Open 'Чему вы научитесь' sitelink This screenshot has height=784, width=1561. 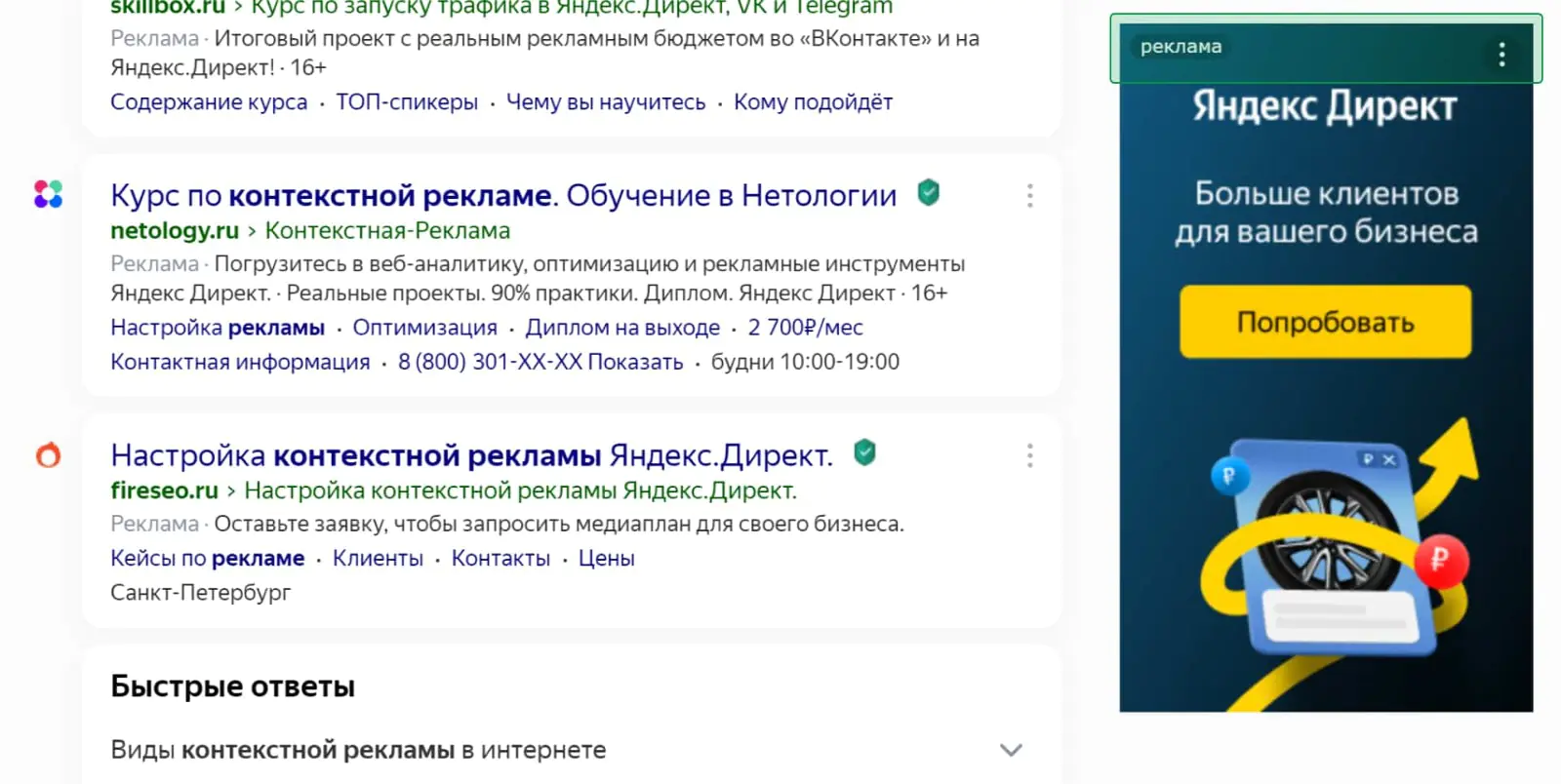[606, 102]
